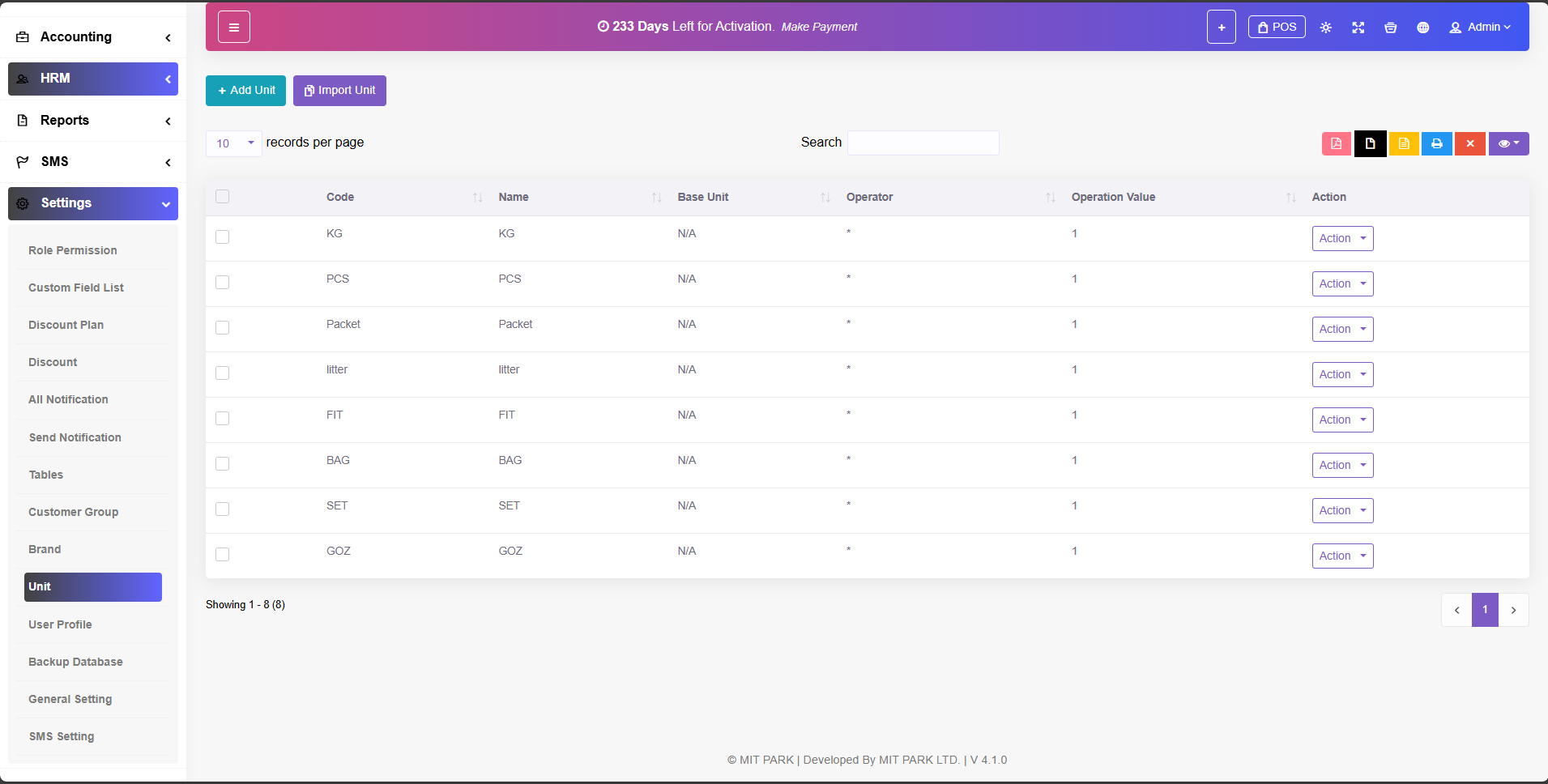
Task: Print the unit table
Action: pos(1436,143)
